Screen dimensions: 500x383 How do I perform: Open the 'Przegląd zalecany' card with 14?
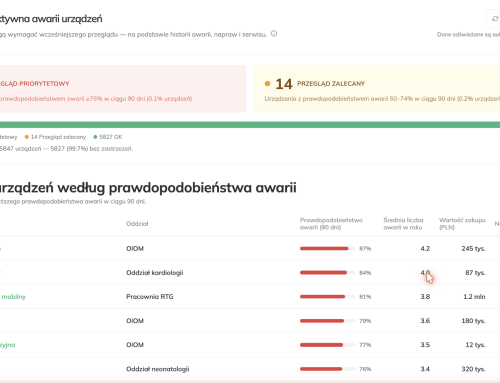[x=376, y=89]
